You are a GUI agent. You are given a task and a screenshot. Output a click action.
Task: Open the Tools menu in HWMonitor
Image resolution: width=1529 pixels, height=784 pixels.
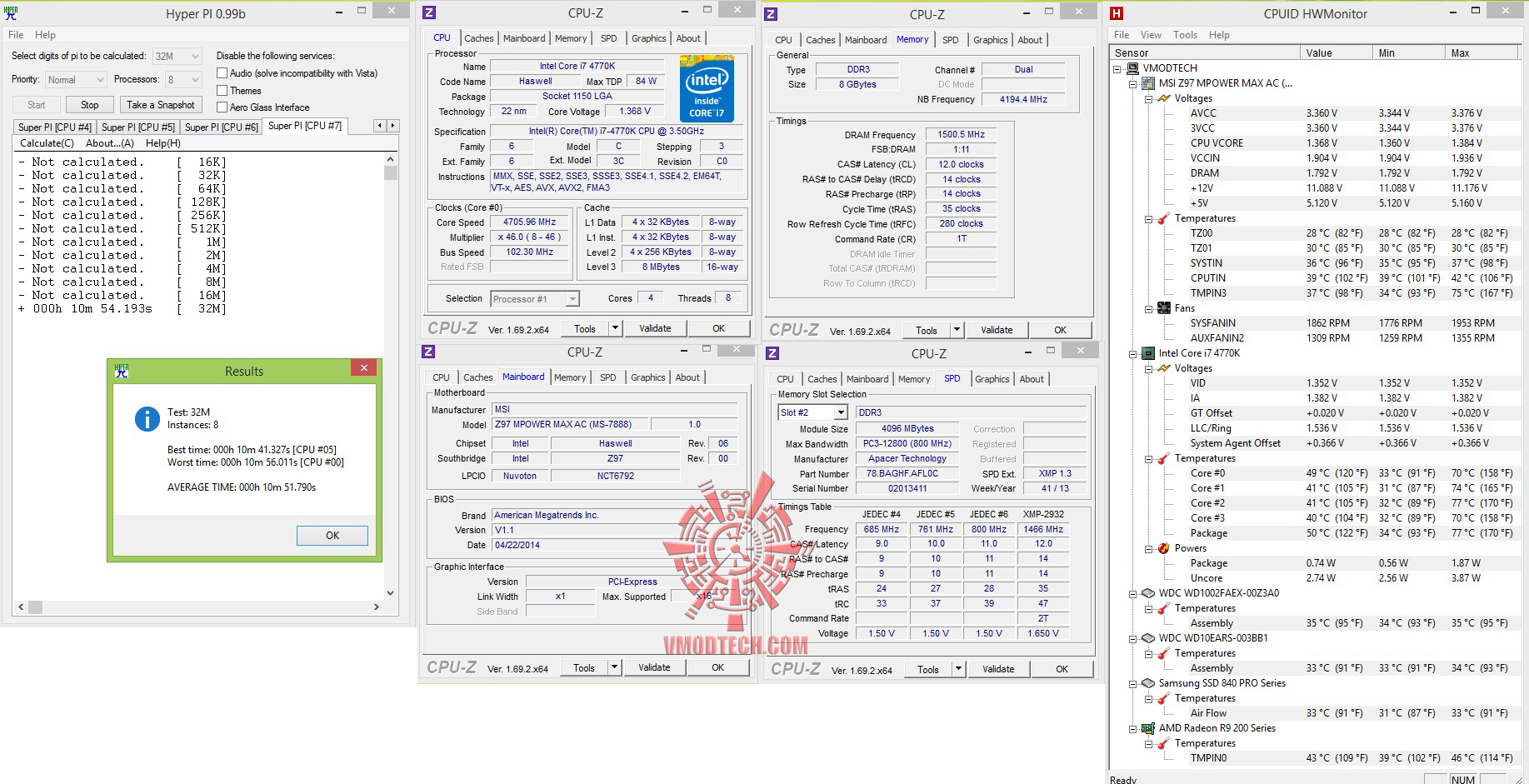click(x=1185, y=35)
